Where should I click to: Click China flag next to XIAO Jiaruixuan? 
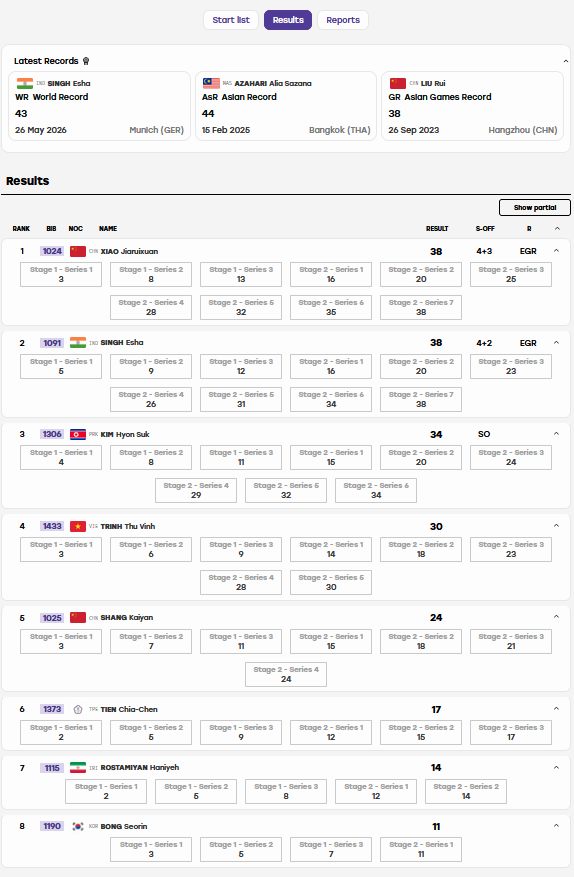click(x=78, y=251)
